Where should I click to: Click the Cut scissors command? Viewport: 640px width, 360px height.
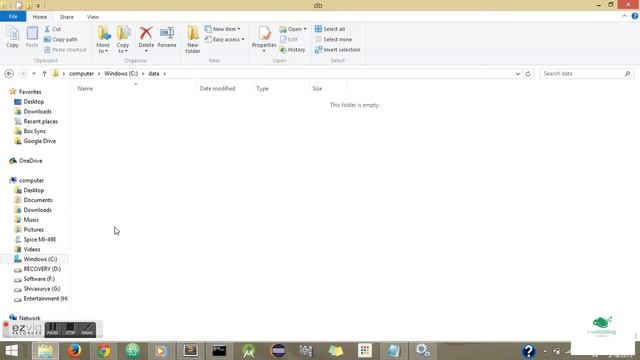[x=53, y=29]
